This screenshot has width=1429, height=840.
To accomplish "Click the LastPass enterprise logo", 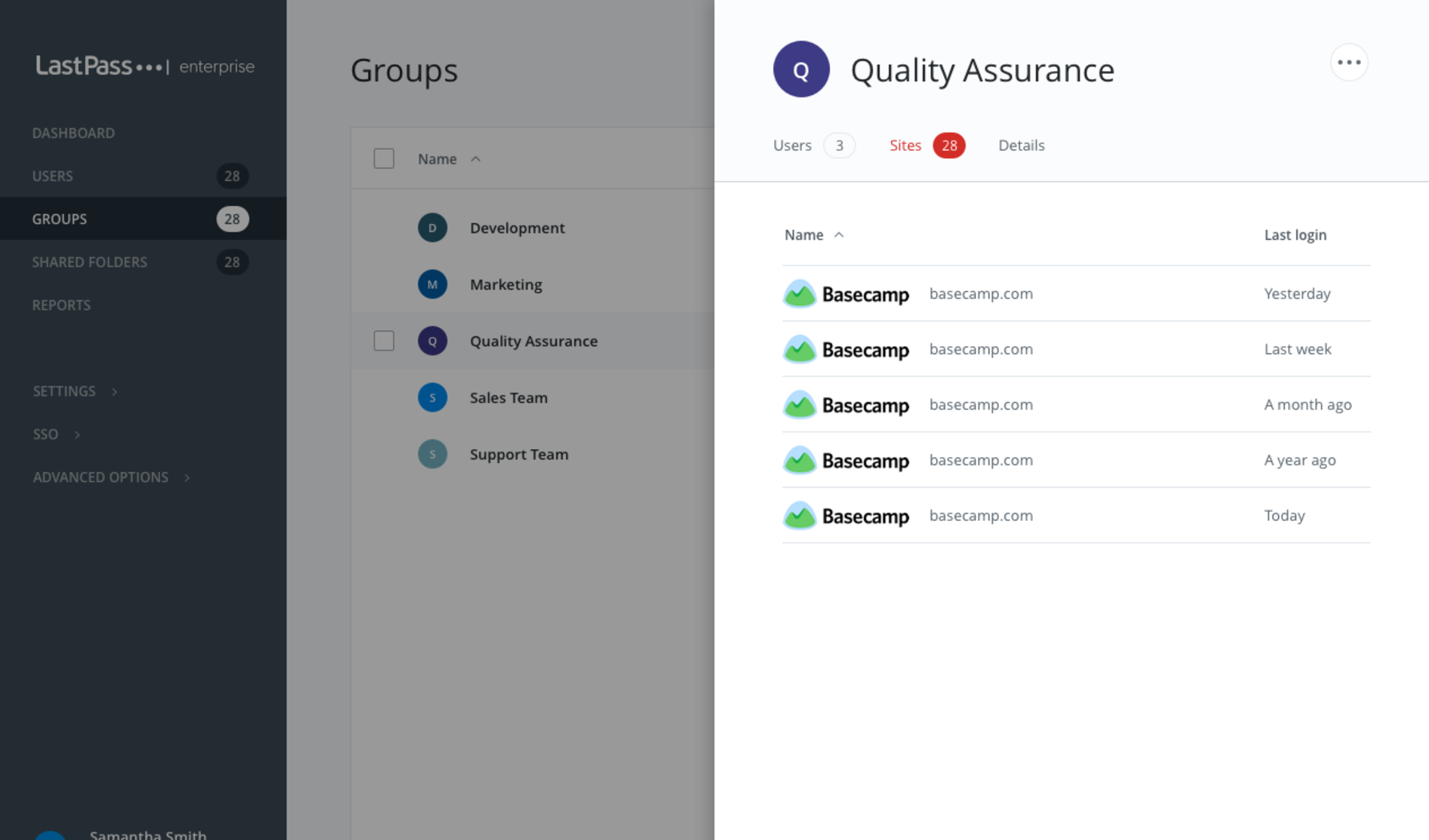I will (145, 66).
